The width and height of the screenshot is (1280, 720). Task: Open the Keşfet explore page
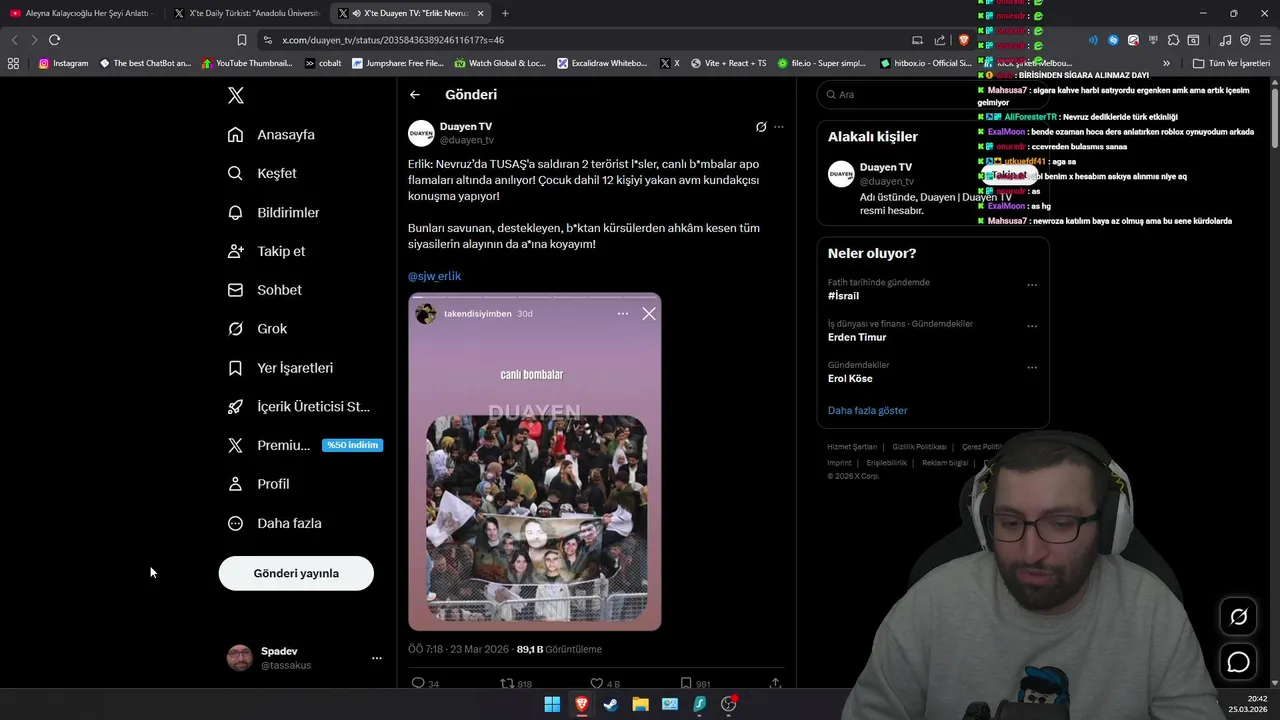coord(262,173)
